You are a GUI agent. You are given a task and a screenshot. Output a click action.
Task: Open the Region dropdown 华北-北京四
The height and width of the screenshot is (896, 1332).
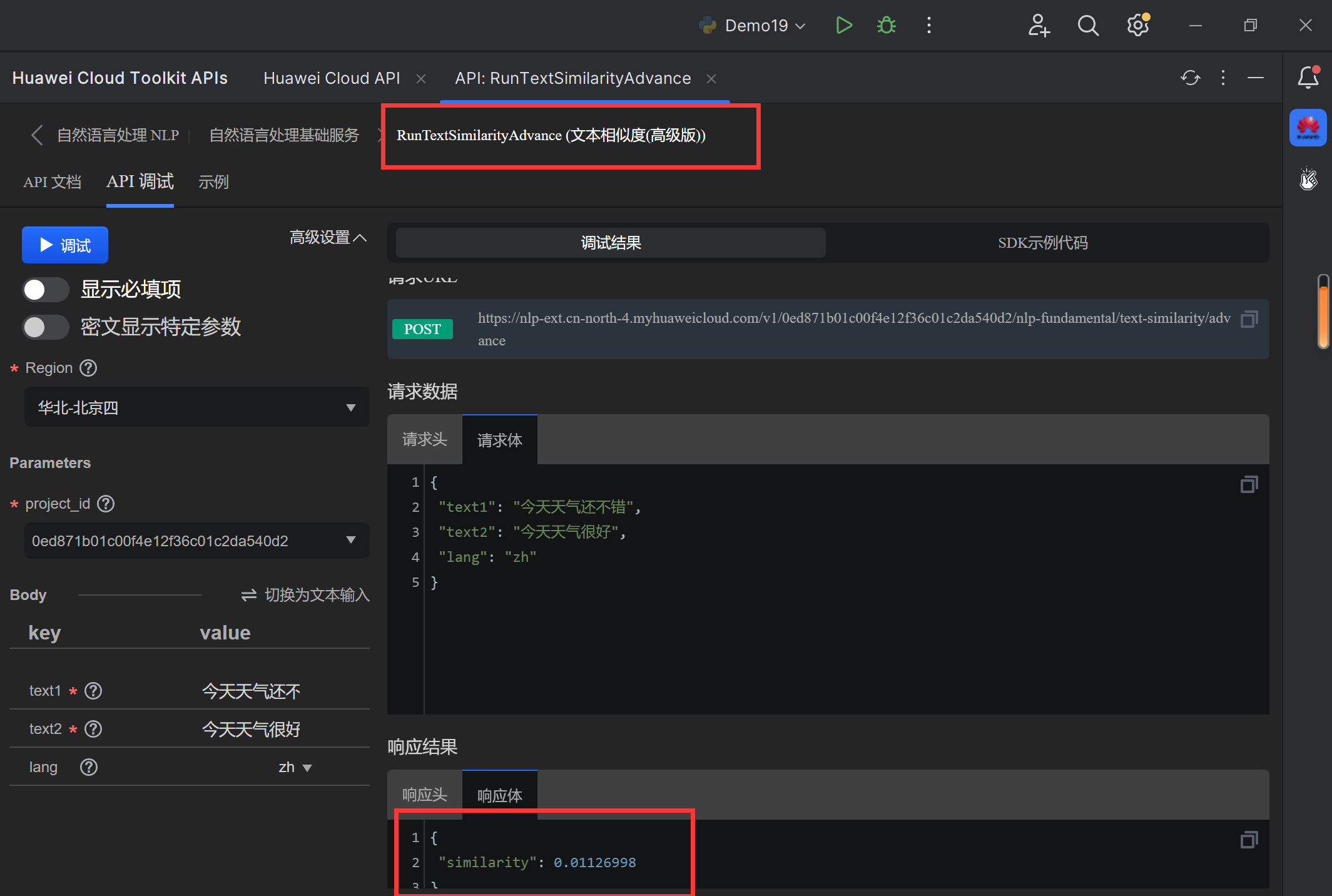click(196, 408)
